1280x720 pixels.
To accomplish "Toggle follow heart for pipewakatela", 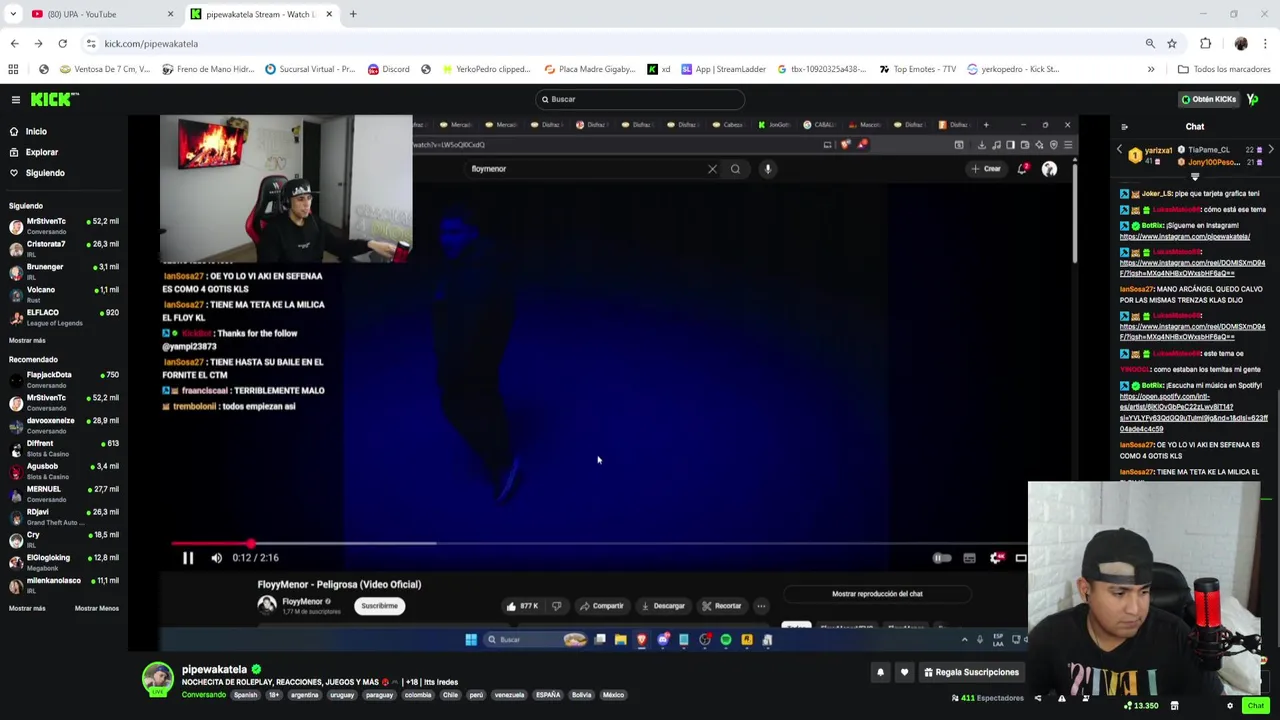I will 904,672.
